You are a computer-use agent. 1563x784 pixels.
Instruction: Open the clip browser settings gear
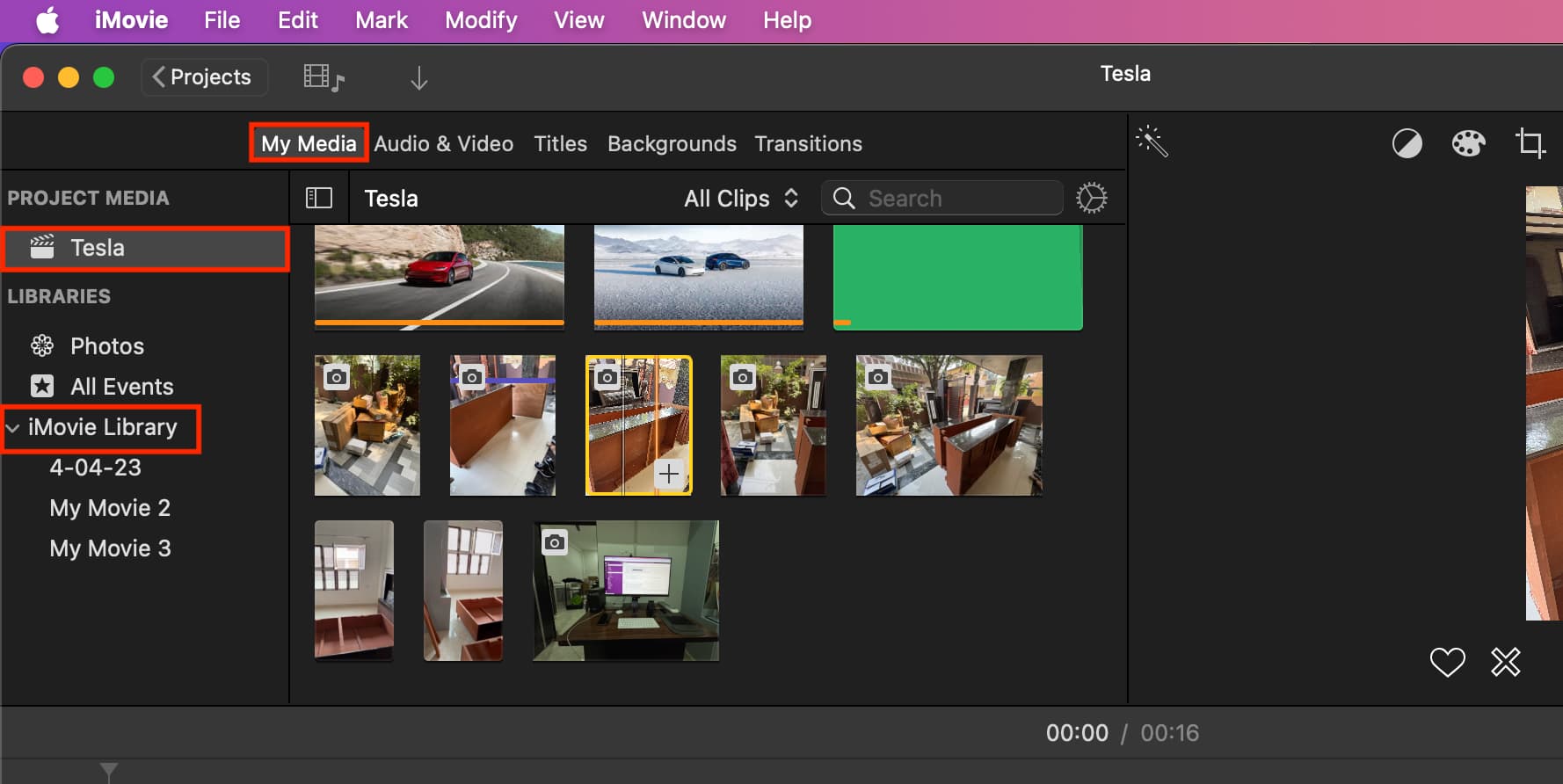coord(1092,198)
